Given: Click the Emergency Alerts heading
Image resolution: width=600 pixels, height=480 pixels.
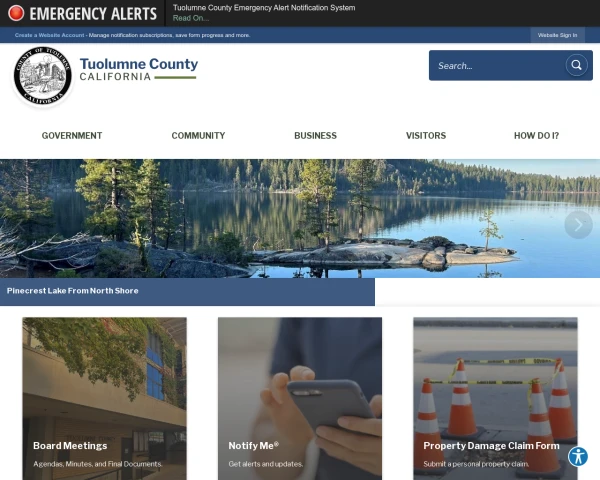Looking at the screenshot, I should click(x=93, y=13).
